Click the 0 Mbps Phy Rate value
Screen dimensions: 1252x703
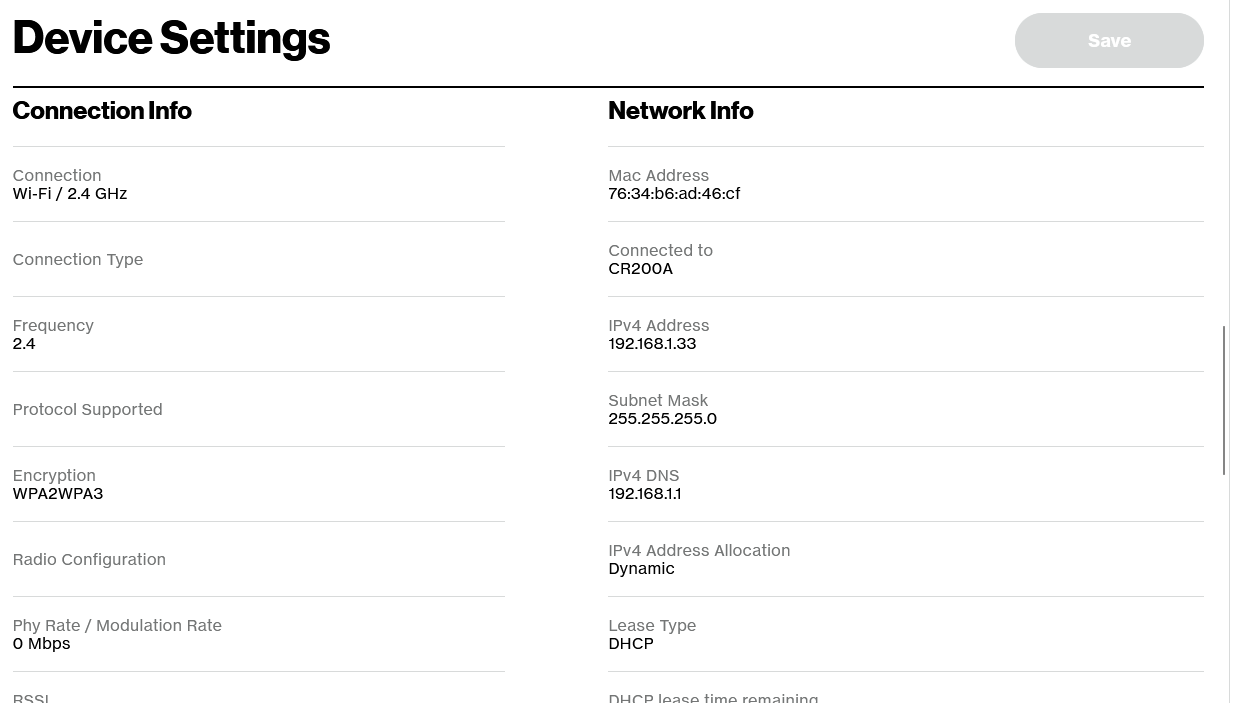[41, 644]
